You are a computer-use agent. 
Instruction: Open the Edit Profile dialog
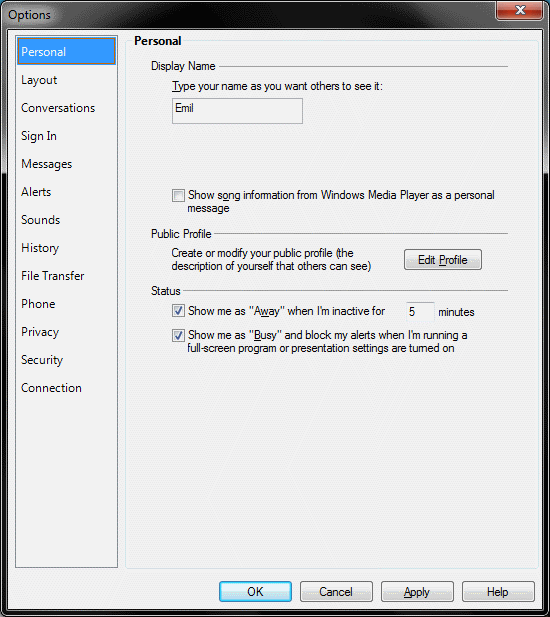pyautogui.click(x=443, y=260)
